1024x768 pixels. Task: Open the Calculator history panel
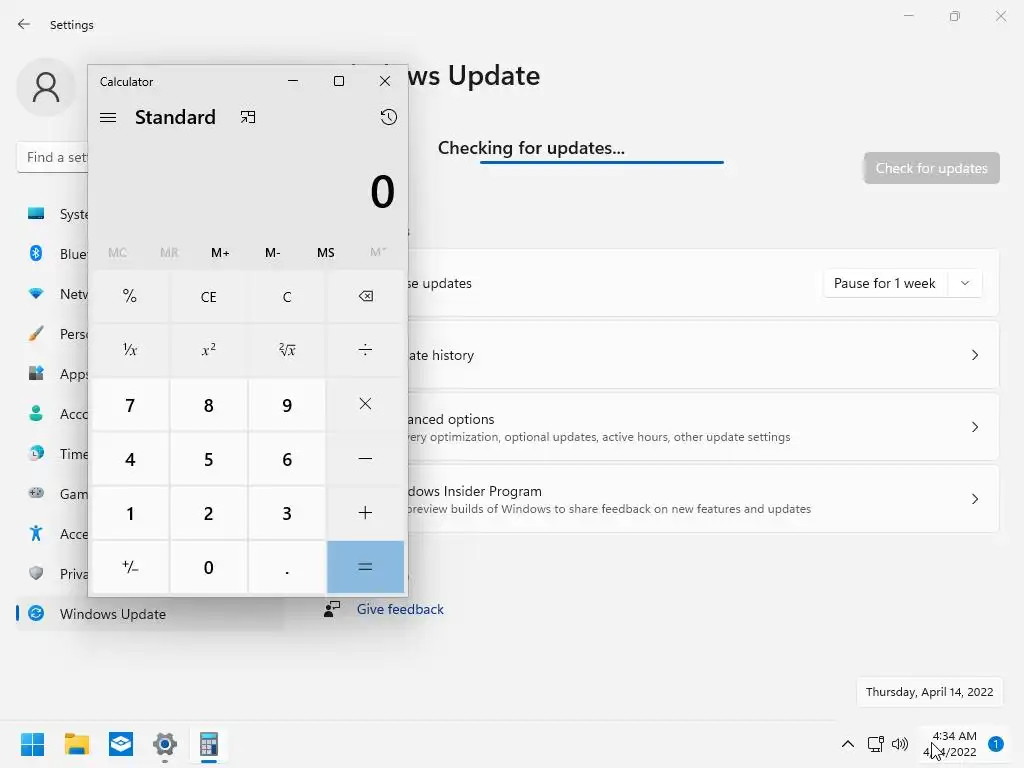tap(389, 118)
